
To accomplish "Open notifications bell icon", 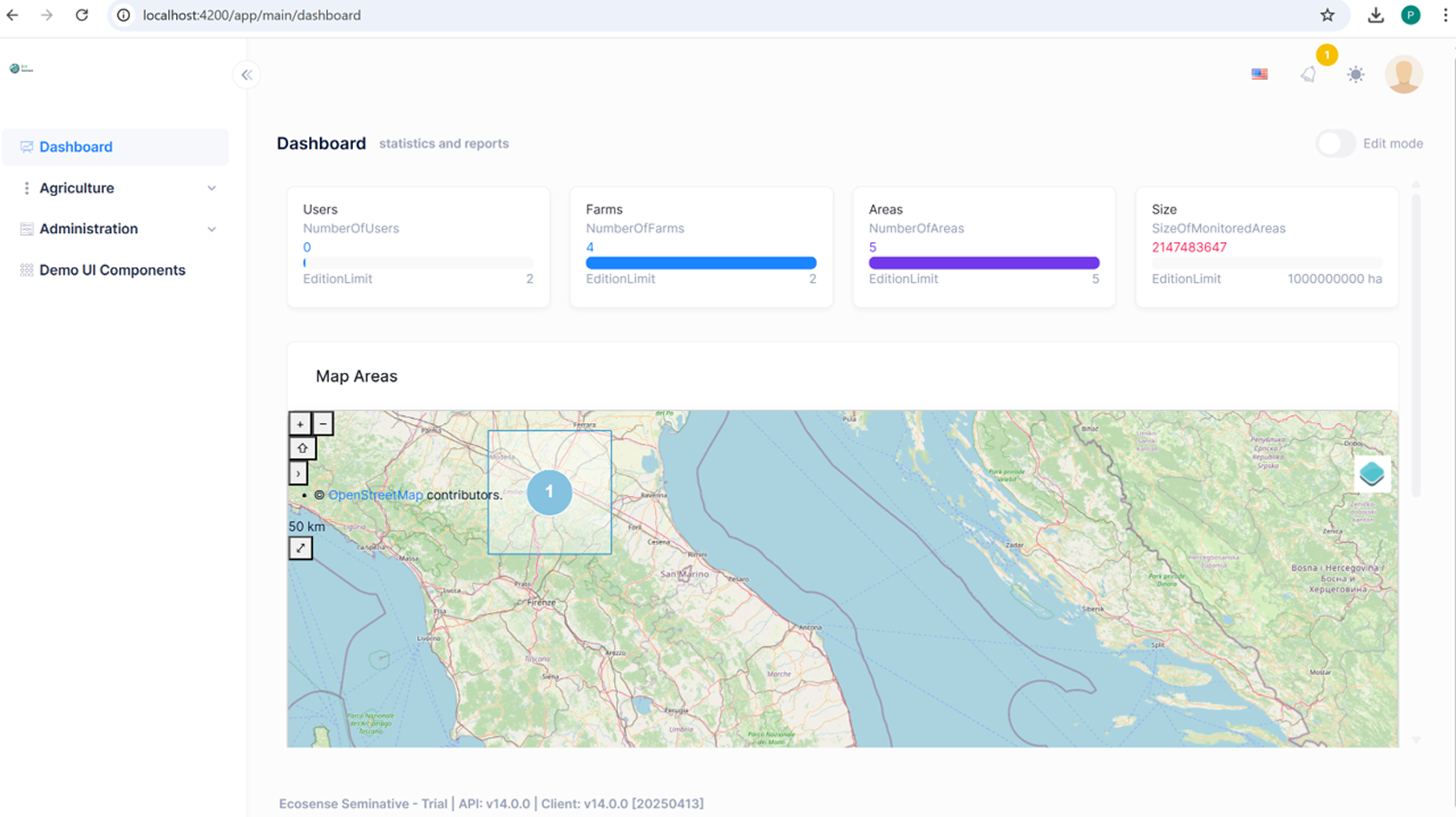I will 1308,75.
